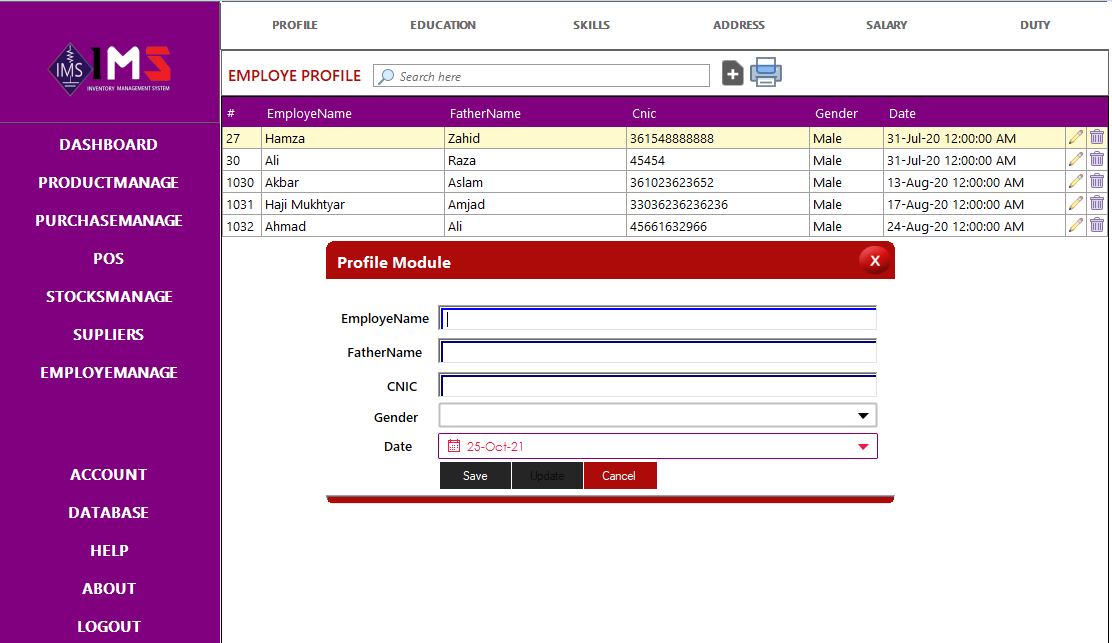Click the Update button
This screenshot has height=643, width=1112.
point(547,476)
